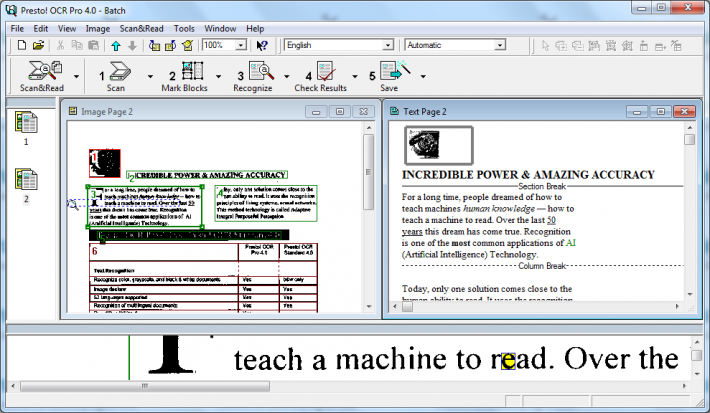Click the Text Page 2 window icon

tap(394, 111)
